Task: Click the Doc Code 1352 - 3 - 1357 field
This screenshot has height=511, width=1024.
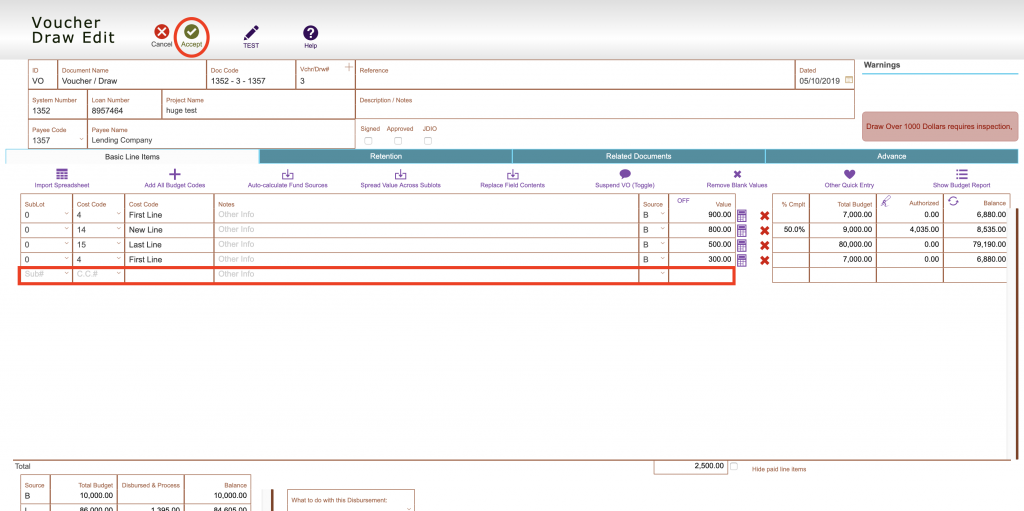Action: 251,75
